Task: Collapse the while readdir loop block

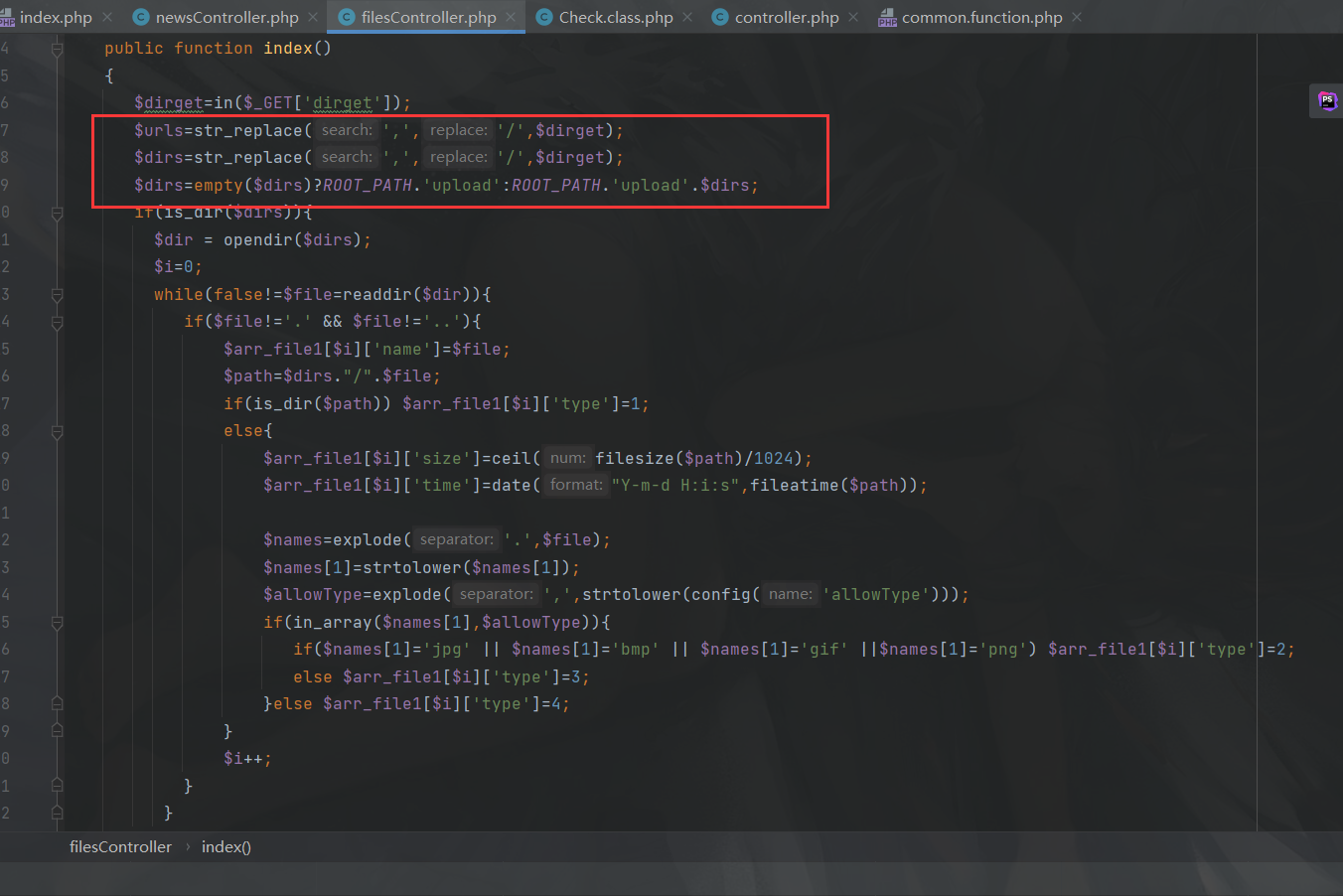Action: coord(57,295)
